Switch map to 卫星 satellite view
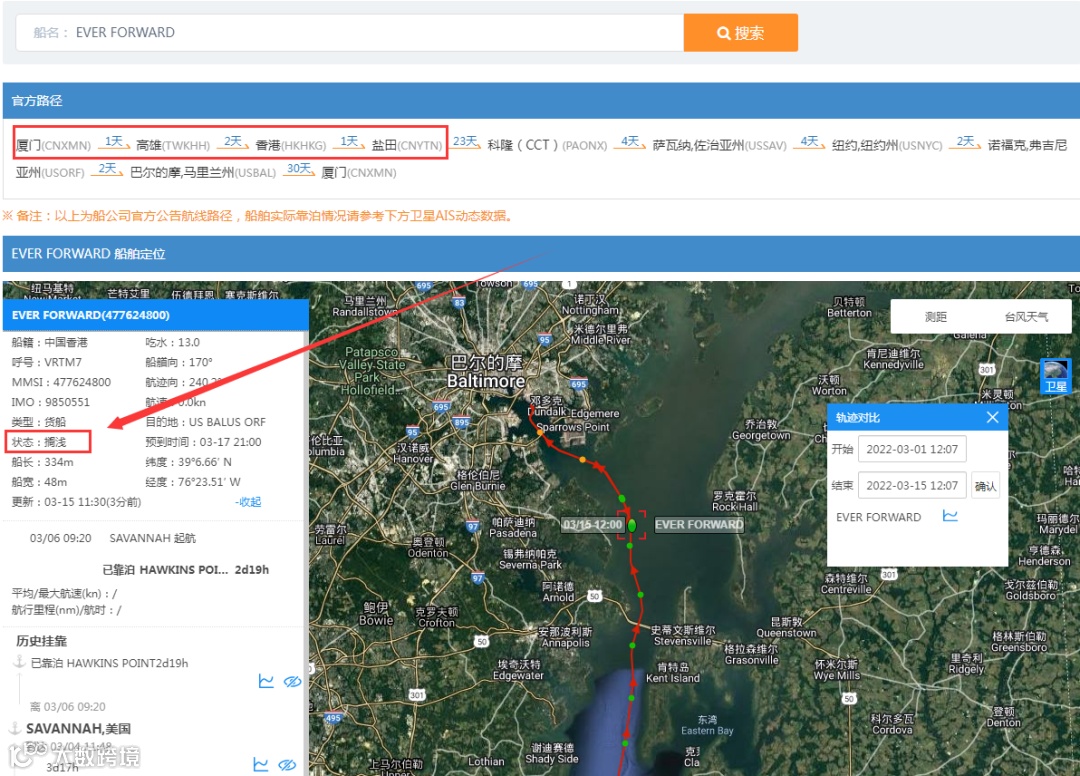Image resolution: width=1080 pixels, height=776 pixels. click(x=1055, y=377)
